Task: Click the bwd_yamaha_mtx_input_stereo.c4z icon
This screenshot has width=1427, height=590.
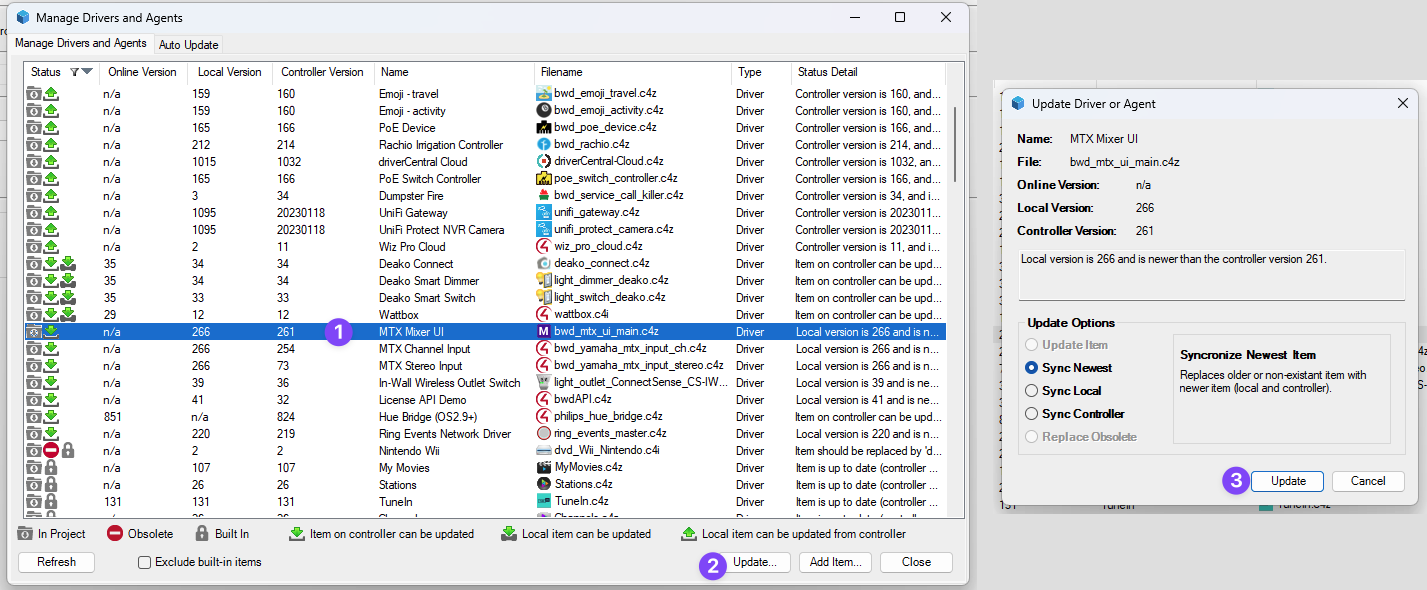Action: click(544, 366)
